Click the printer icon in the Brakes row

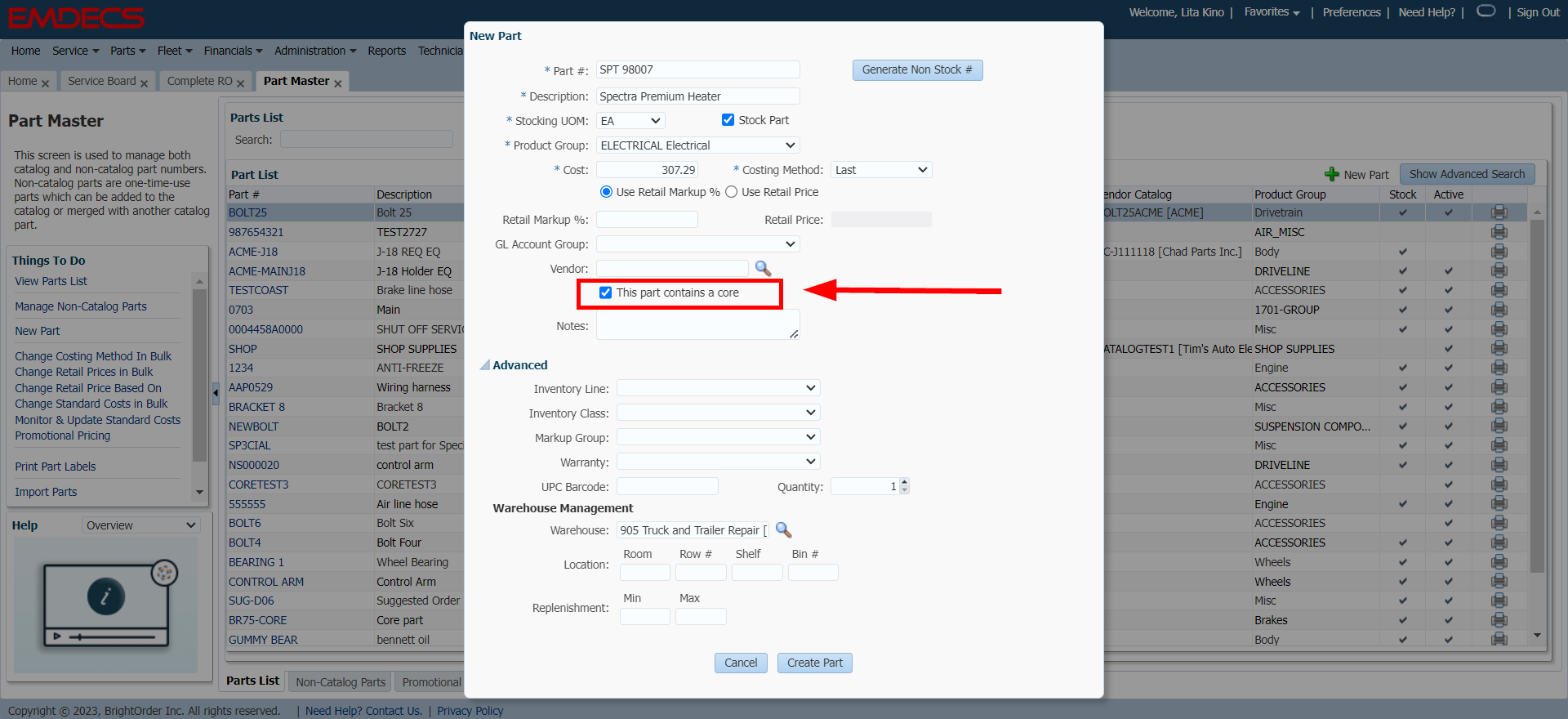[1499, 620]
